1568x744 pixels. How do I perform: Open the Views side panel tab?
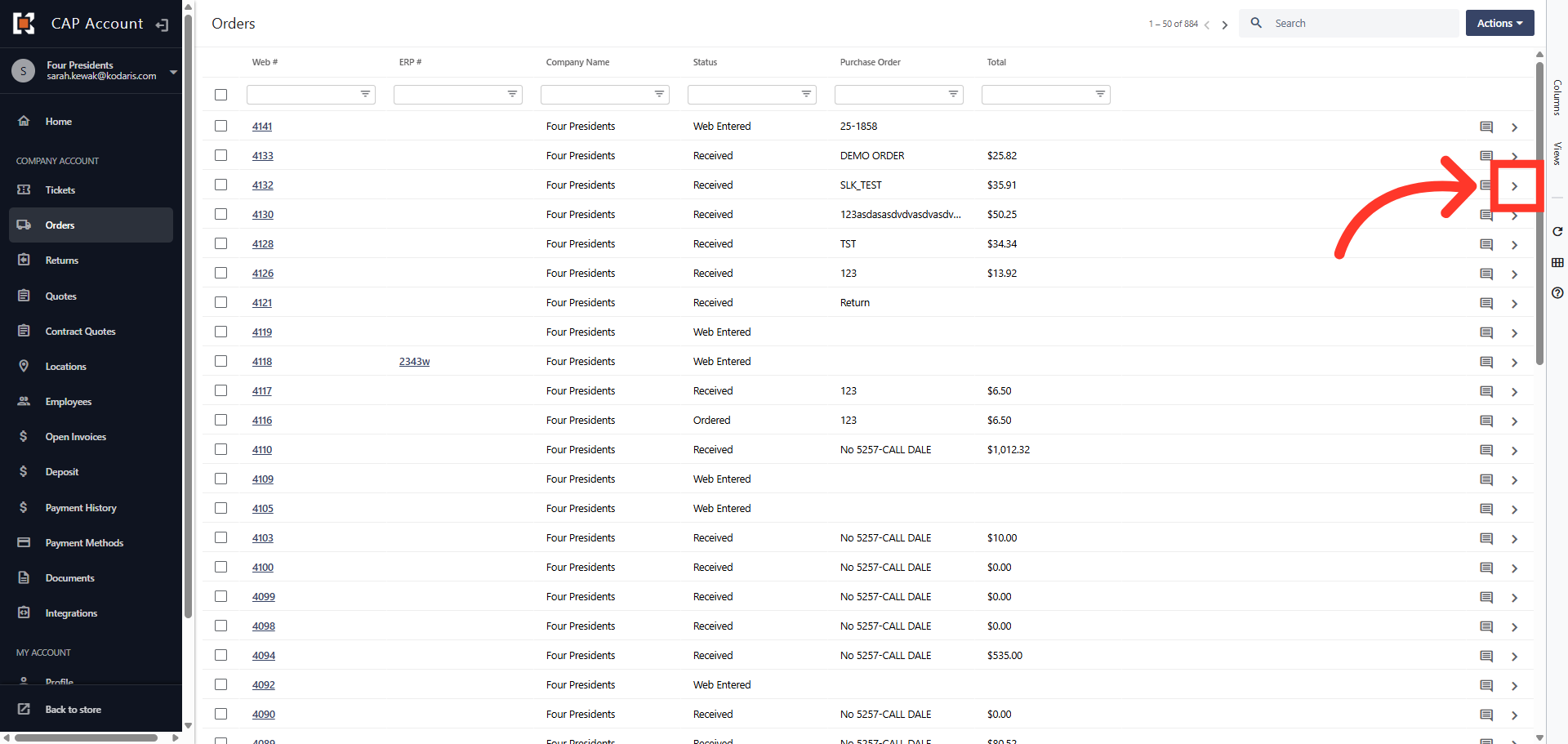(x=1557, y=154)
